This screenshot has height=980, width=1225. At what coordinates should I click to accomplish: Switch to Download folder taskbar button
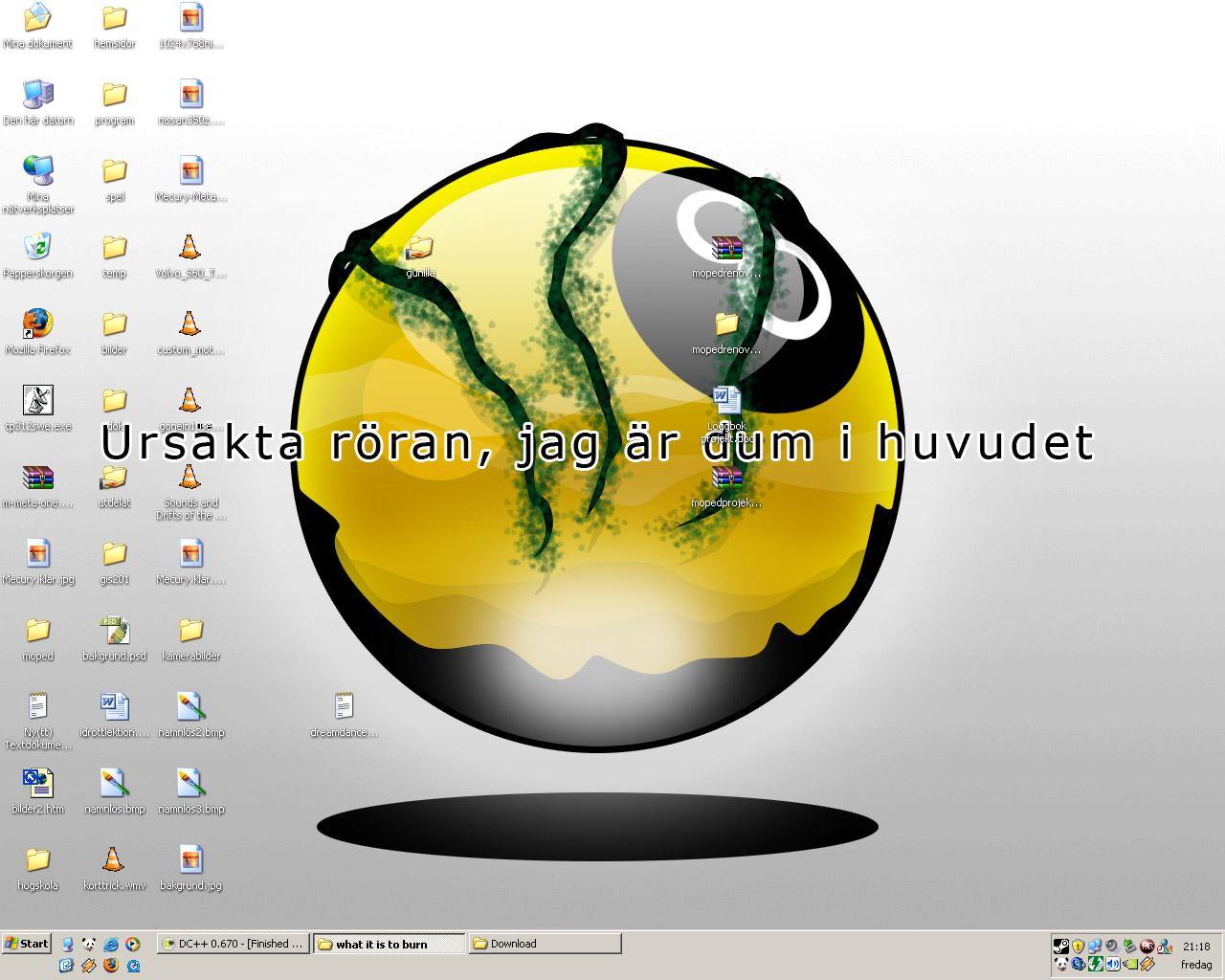tap(546, 944)
